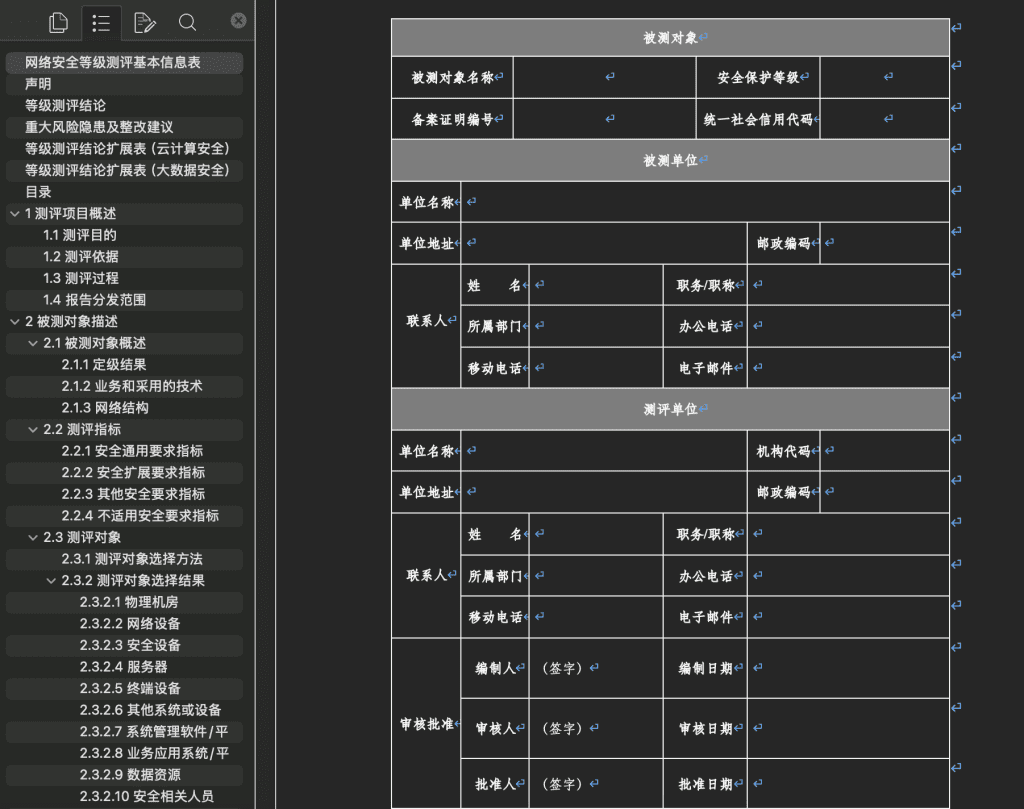Close the navigation sidebar

(238, 20)
